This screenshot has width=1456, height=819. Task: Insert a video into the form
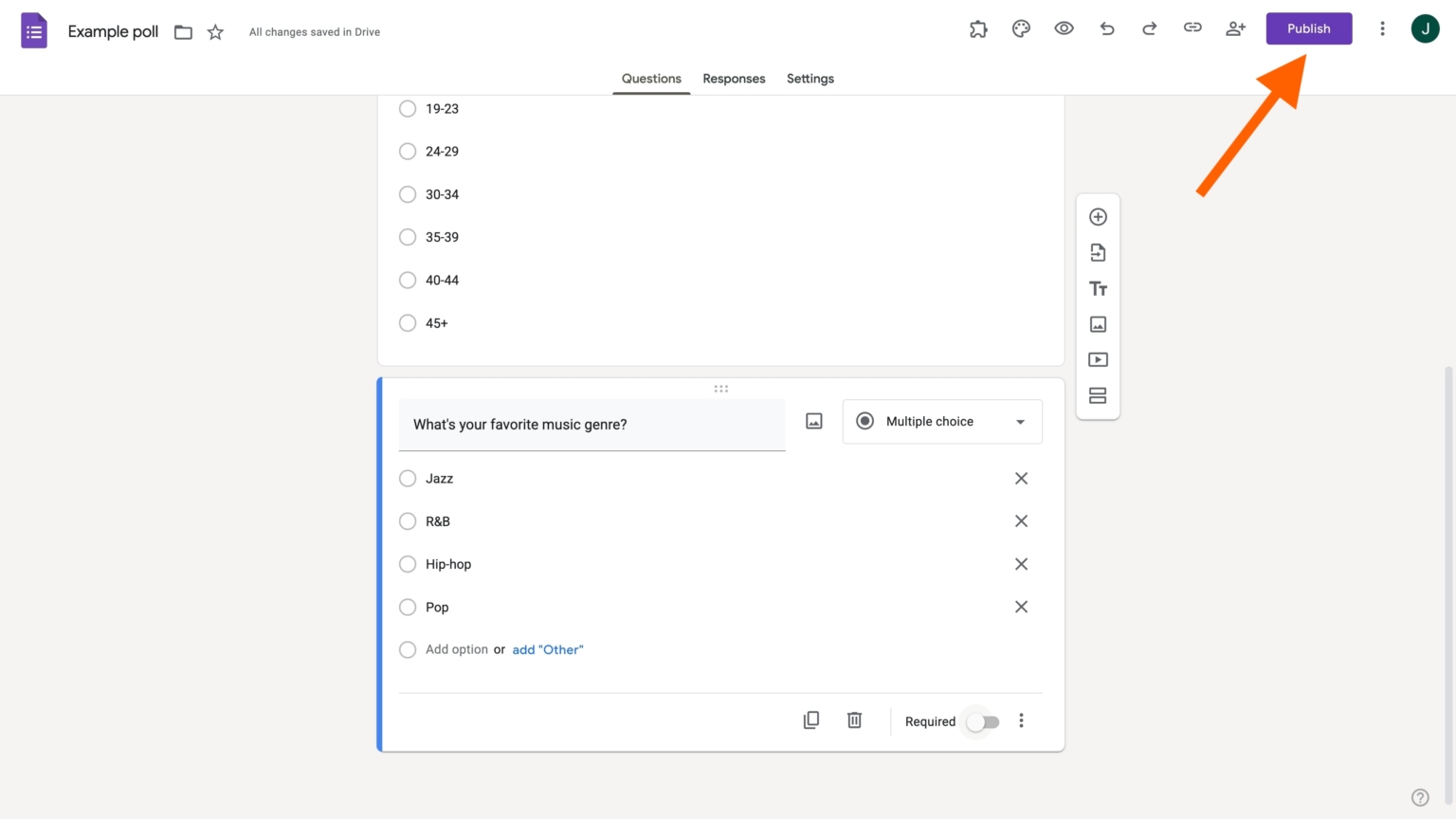coord(1098,359)
